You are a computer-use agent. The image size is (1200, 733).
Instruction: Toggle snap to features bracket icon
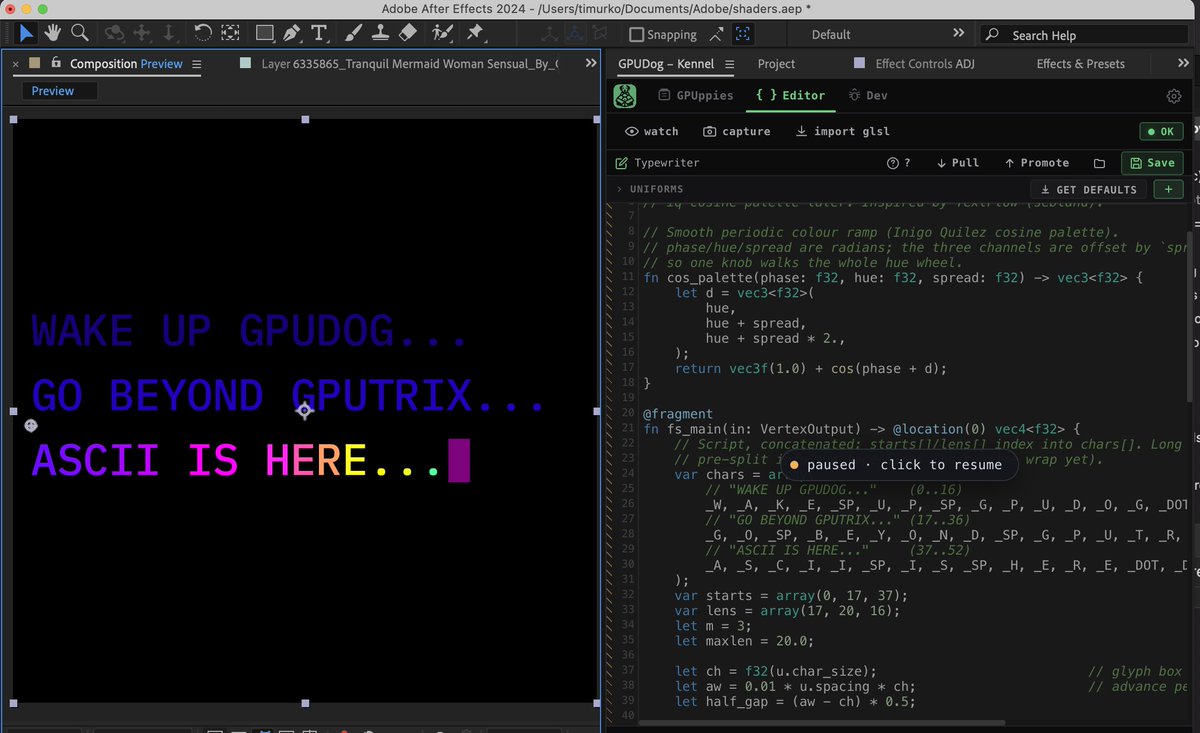click(742, 33)
